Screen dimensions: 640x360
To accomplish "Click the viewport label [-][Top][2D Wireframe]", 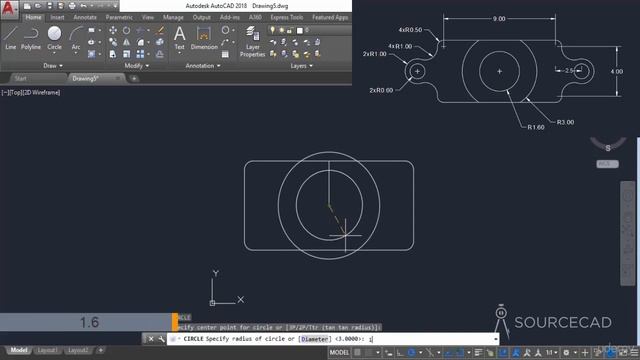I will click(x=31, y=93).
